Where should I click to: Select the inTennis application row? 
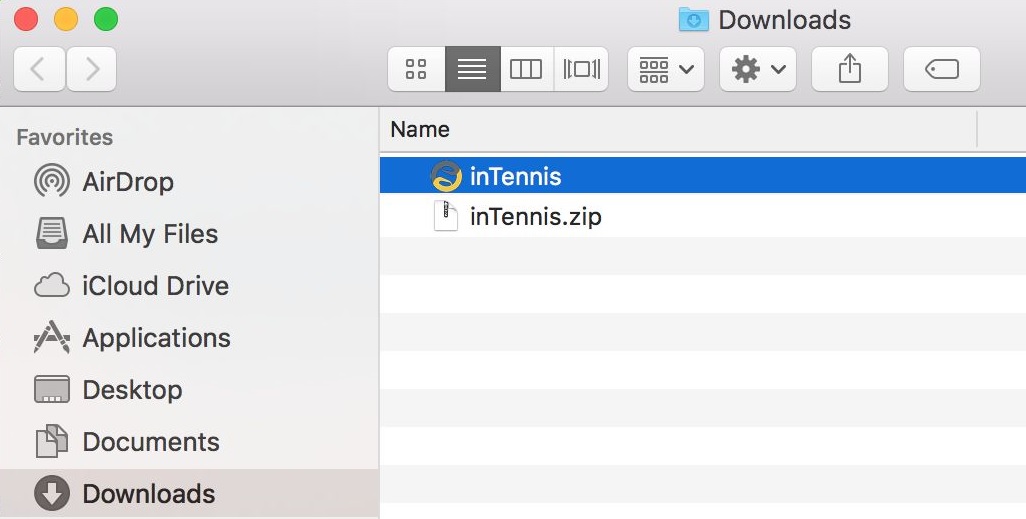pyautogui.click(x=703, y=175)
